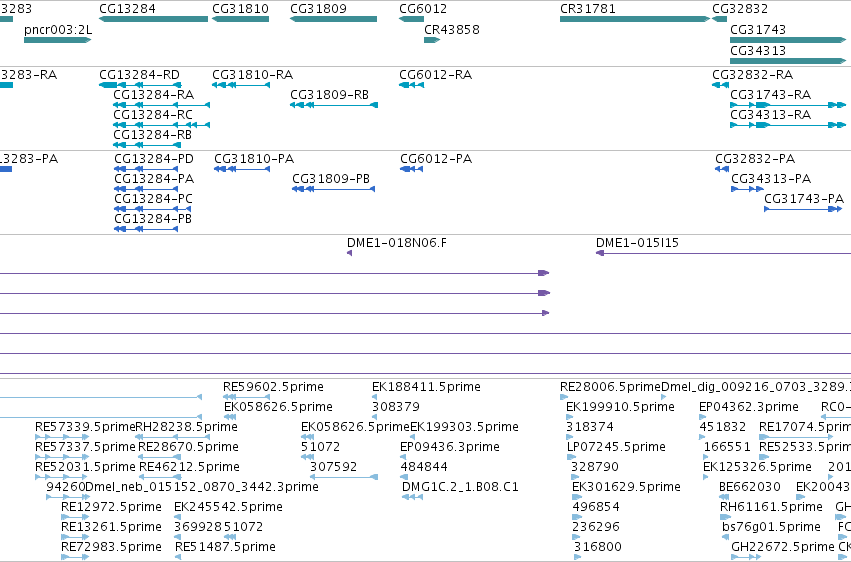Click the EK199910.5prime EST label
The width and height of the screenshot is (851, 562).
click(620, 407)
